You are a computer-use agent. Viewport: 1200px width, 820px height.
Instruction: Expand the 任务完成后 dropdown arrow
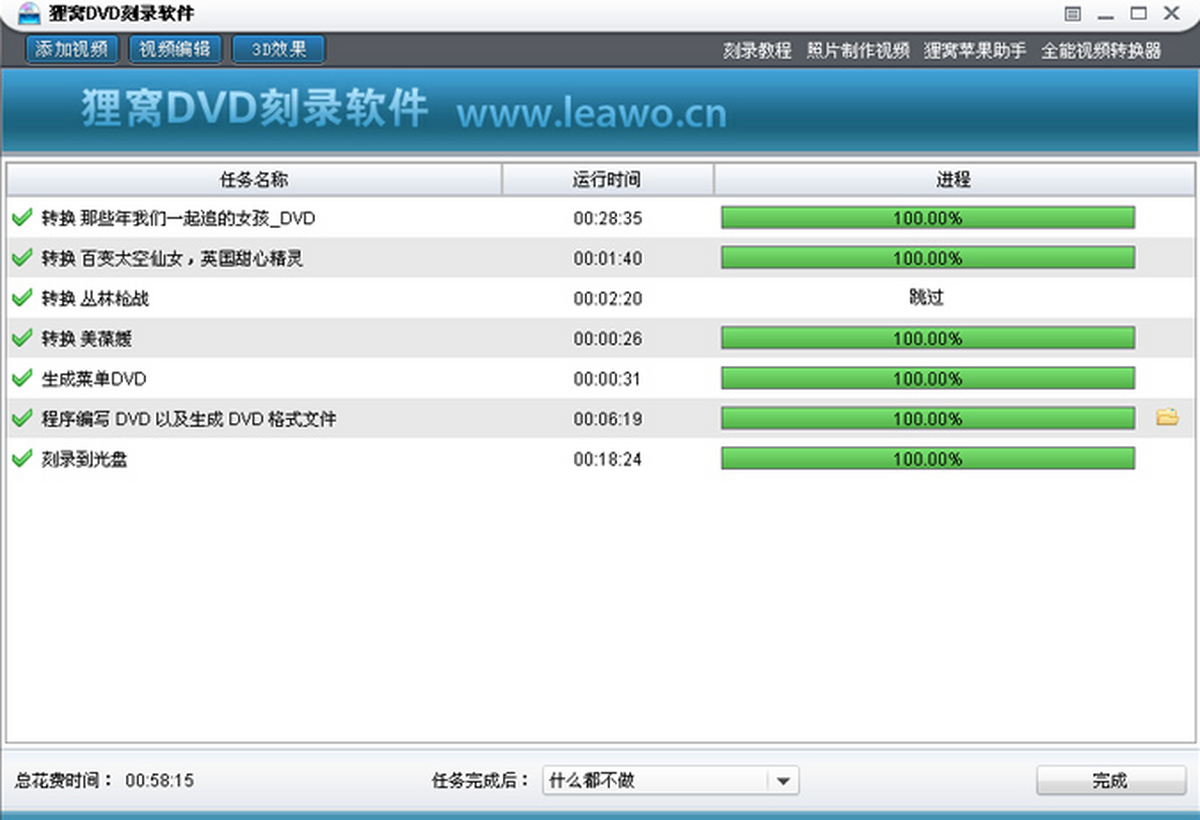[x=783, y=781]
